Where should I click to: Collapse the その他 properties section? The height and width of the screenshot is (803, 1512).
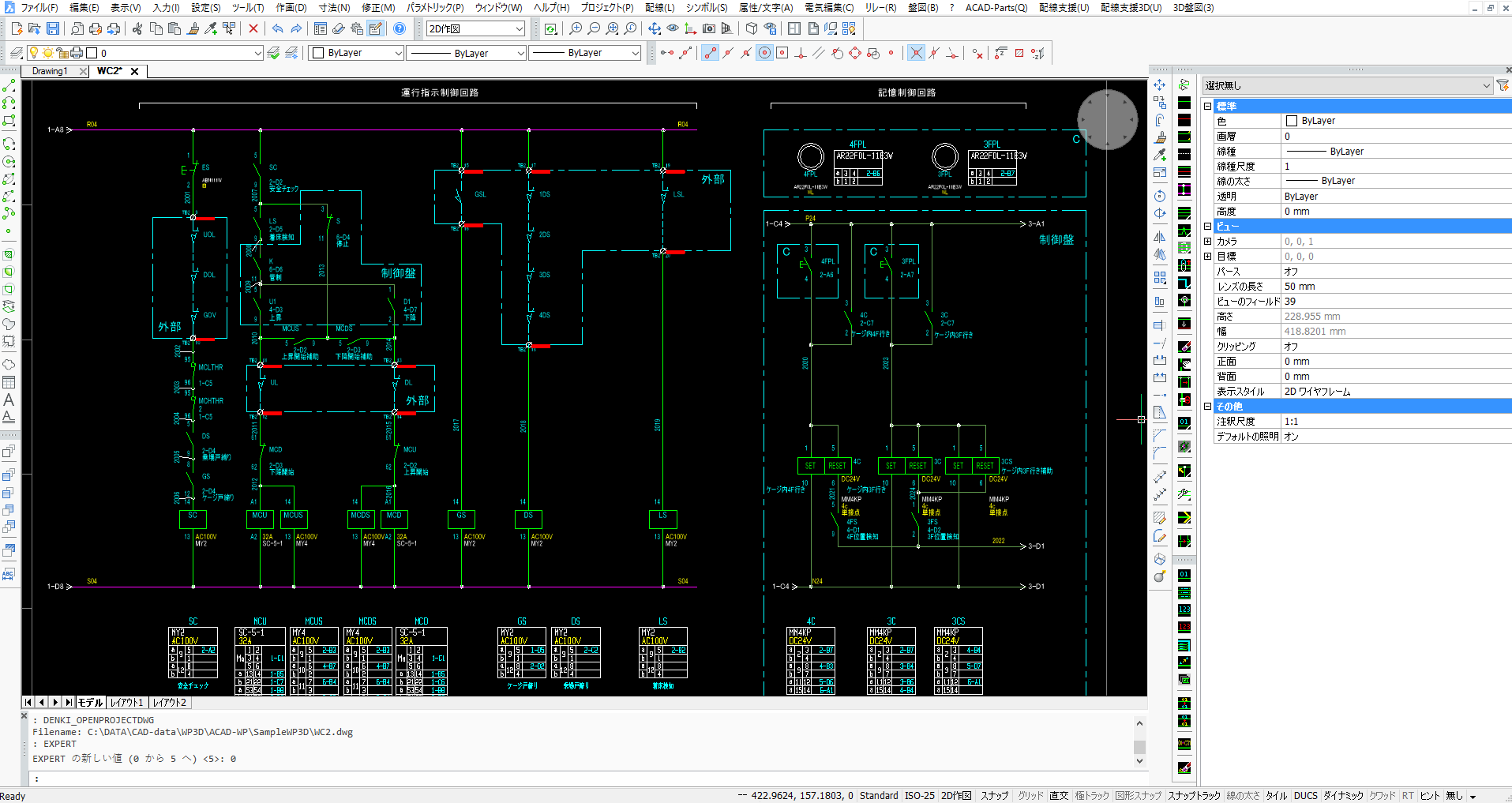(x=1207, y=406)
